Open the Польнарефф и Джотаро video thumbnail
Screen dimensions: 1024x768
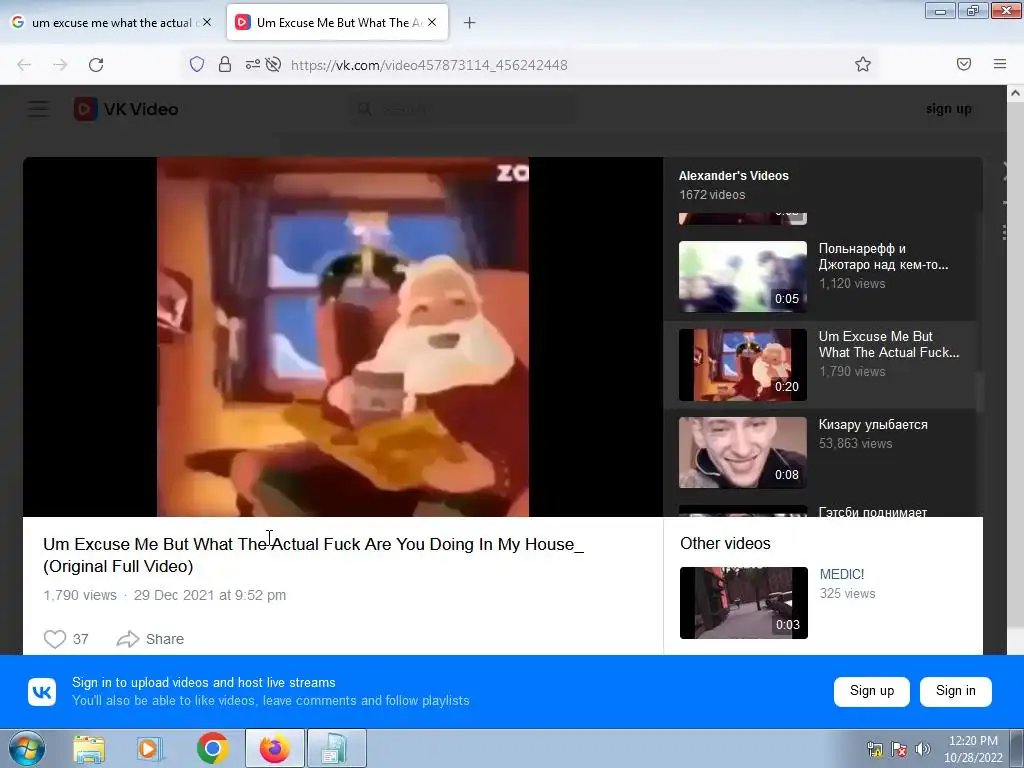743,276
